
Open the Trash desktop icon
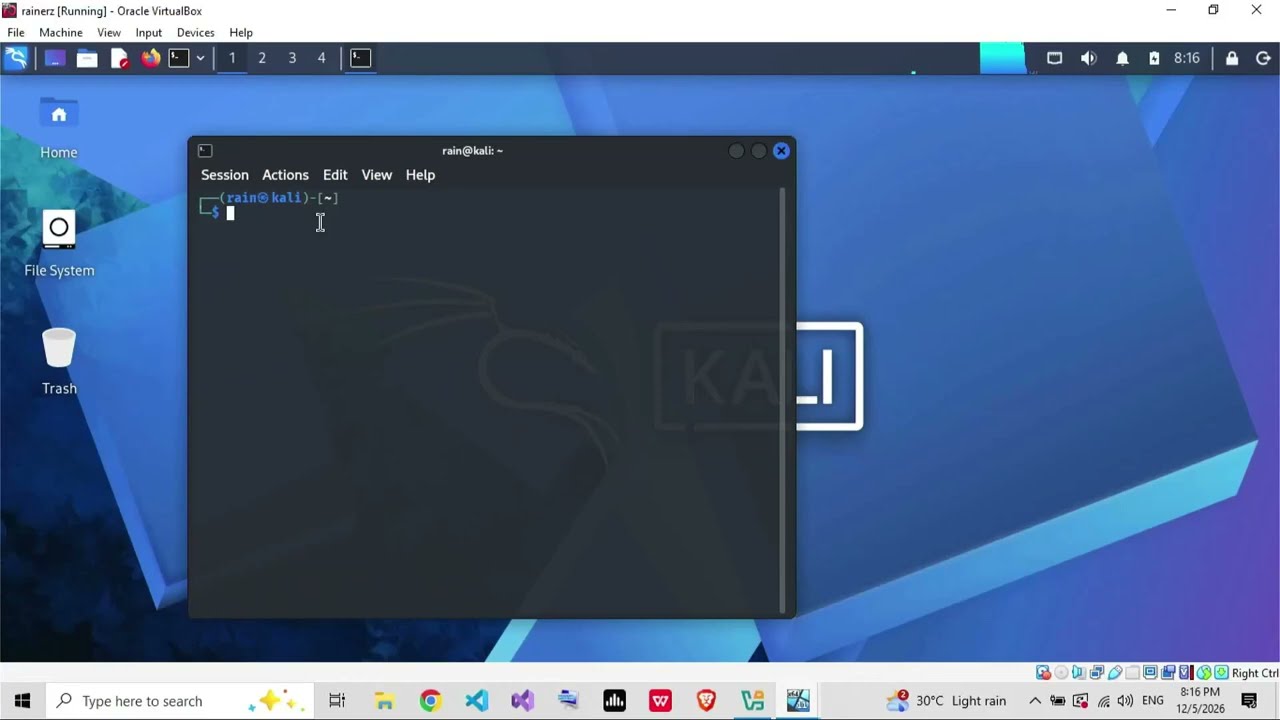(x=59, y=362)
